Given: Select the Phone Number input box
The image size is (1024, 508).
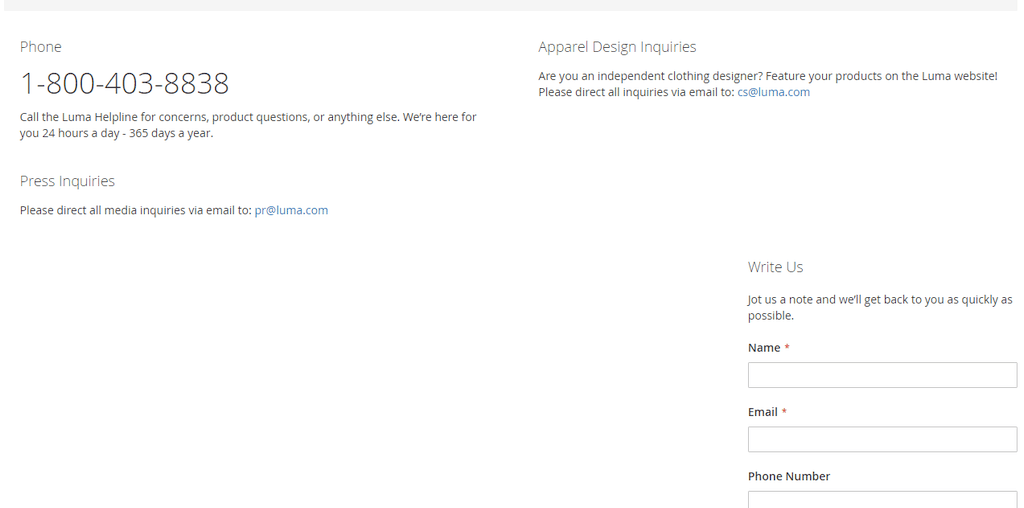Looking at the screenshot, I should (x=882, y=500).
